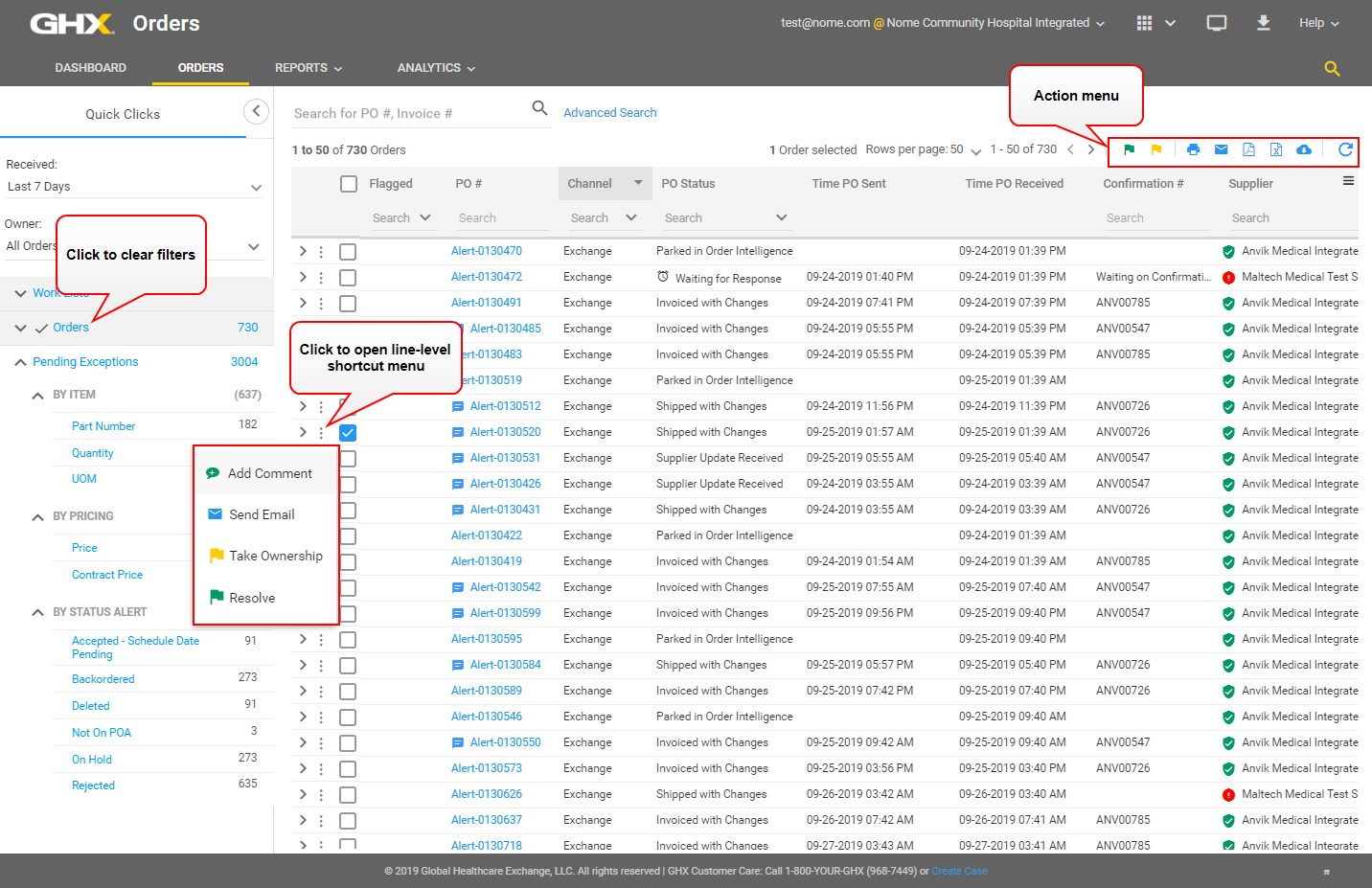Click the yellow search magnifier in nav bar
The image size is (1372, 888).
point(1332,68)
